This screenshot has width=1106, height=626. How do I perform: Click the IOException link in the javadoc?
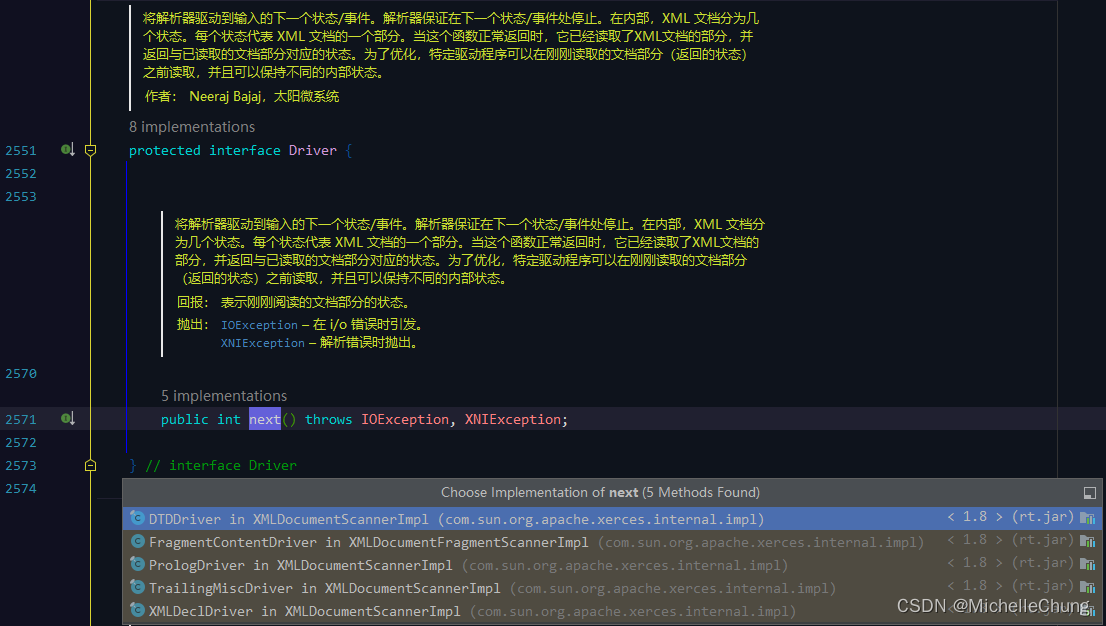259,324
